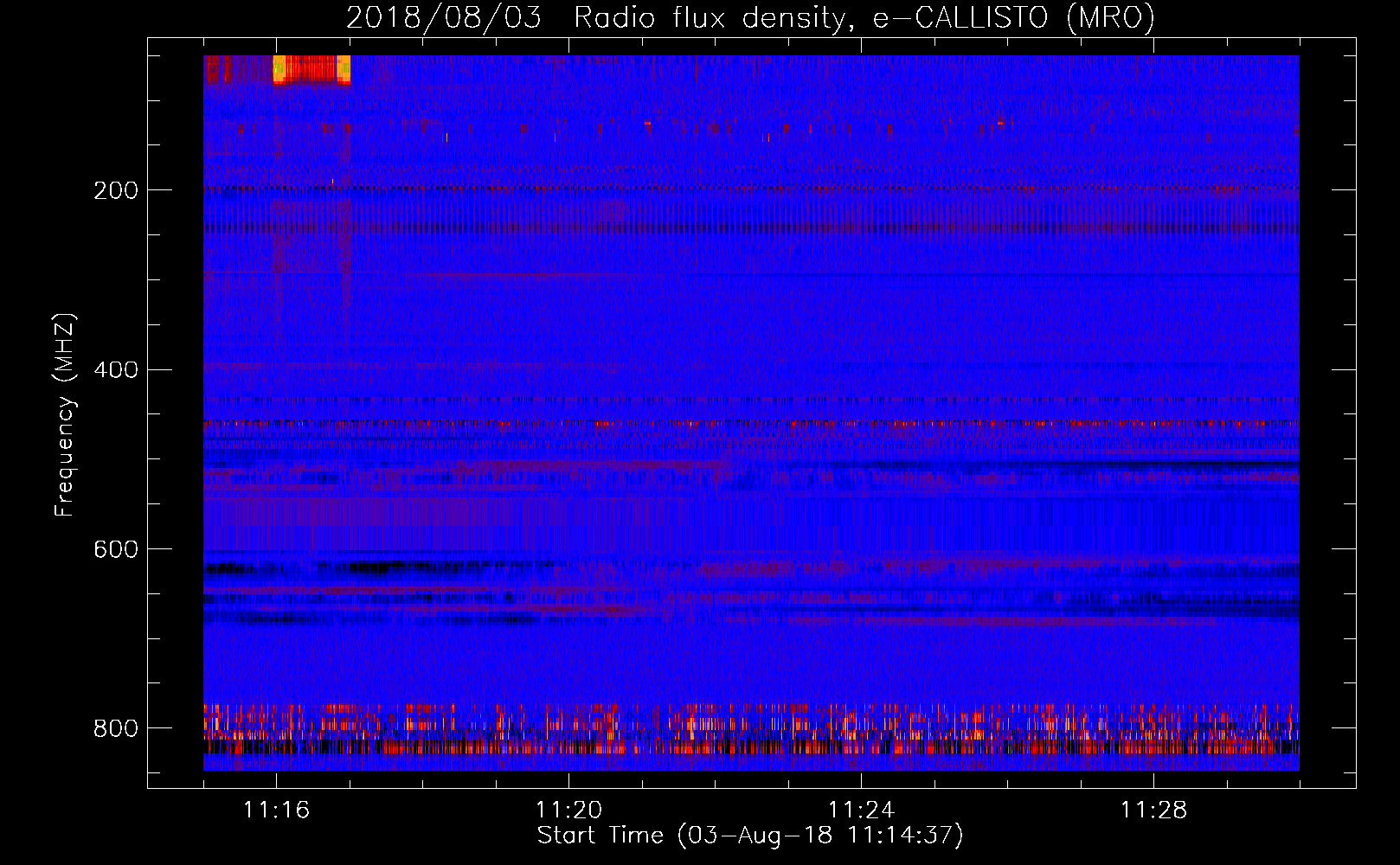Click the "11:16" time tick label
Screen dimensions: 1400x865
276,810
